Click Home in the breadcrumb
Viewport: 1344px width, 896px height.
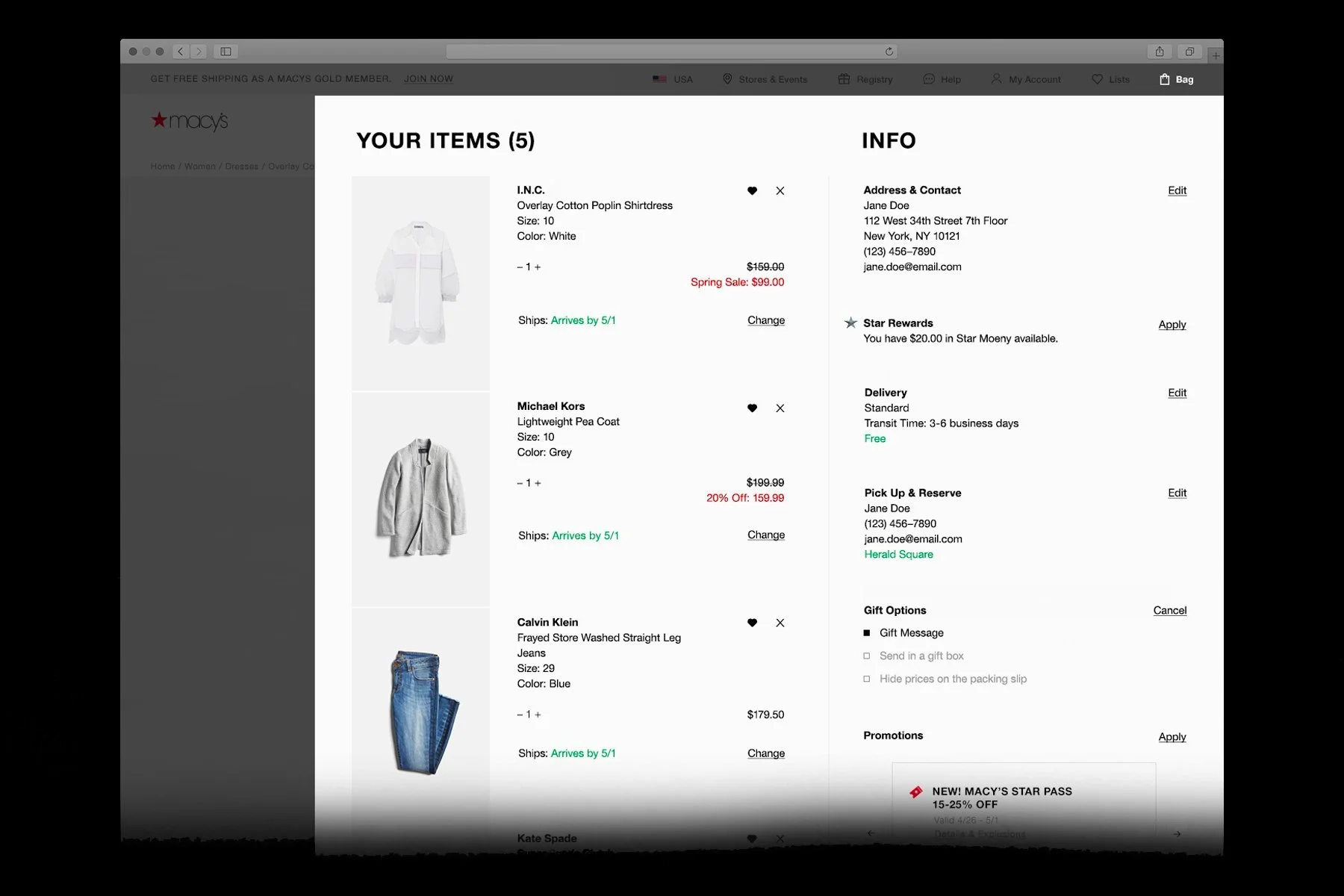[x=162, y=167]
